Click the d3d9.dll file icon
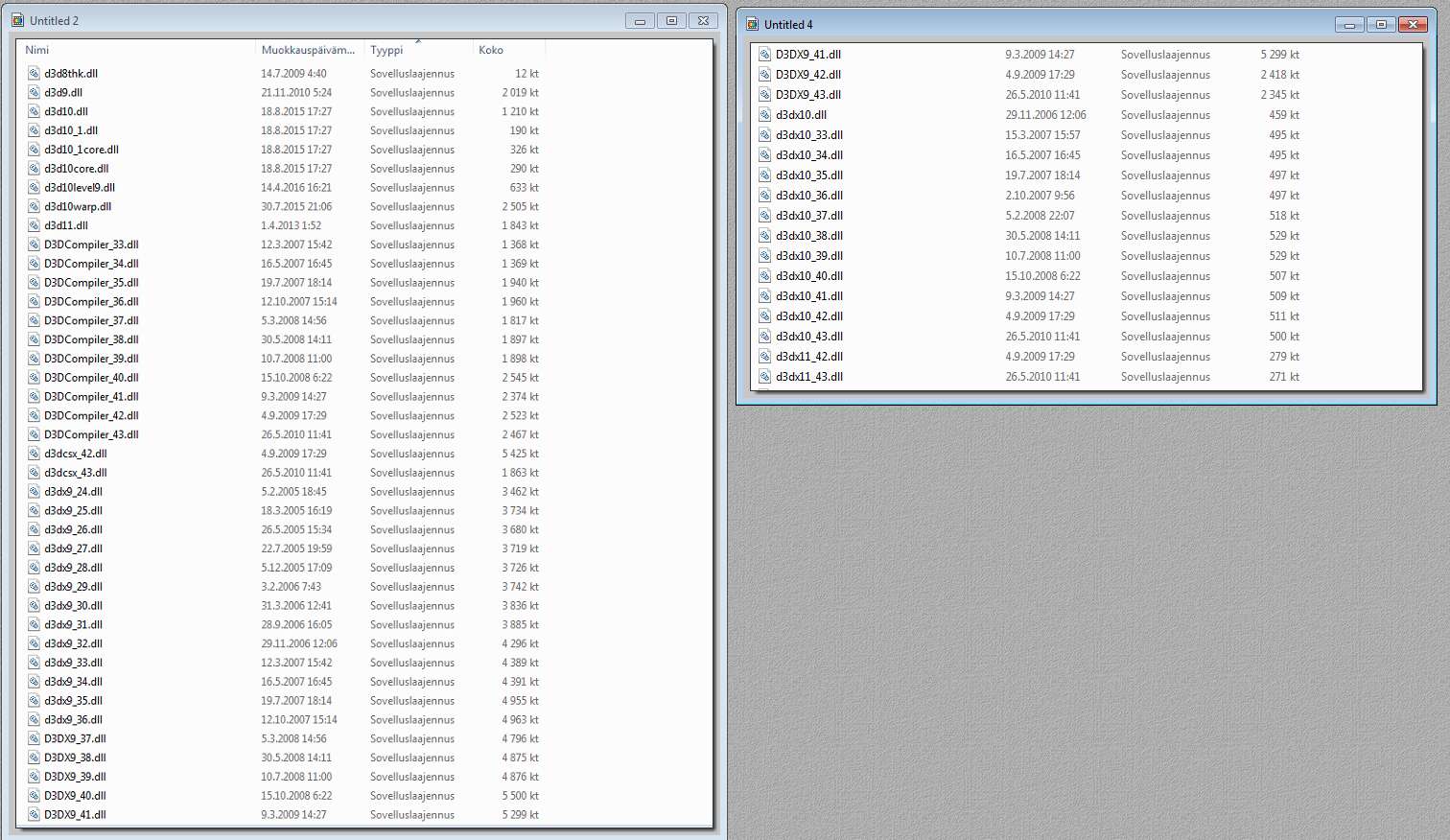Image resolution: width=1450 pixels, height=840 pixels. click(x=34, y=93)
